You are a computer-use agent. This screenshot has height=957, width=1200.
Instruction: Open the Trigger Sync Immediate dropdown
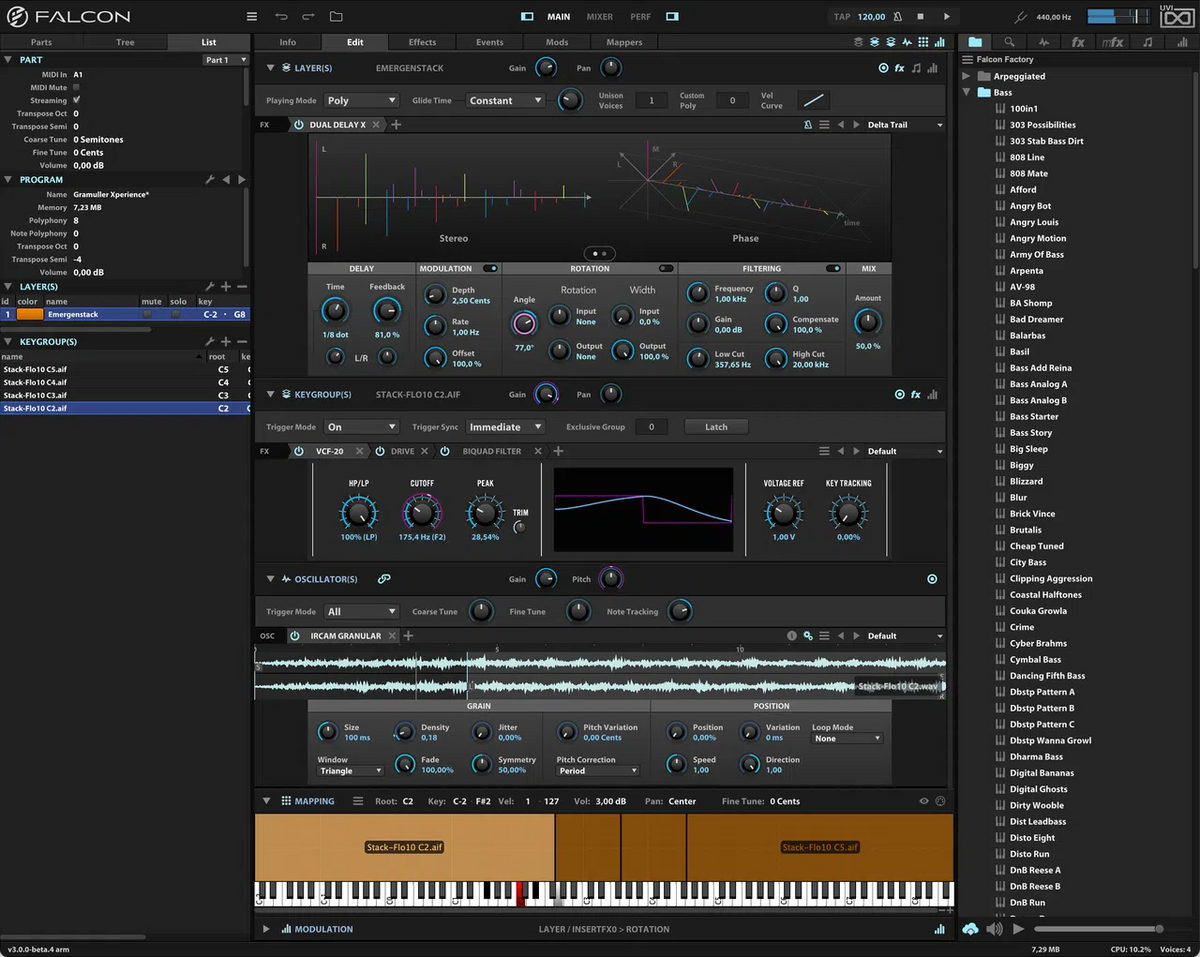[505, 427]
